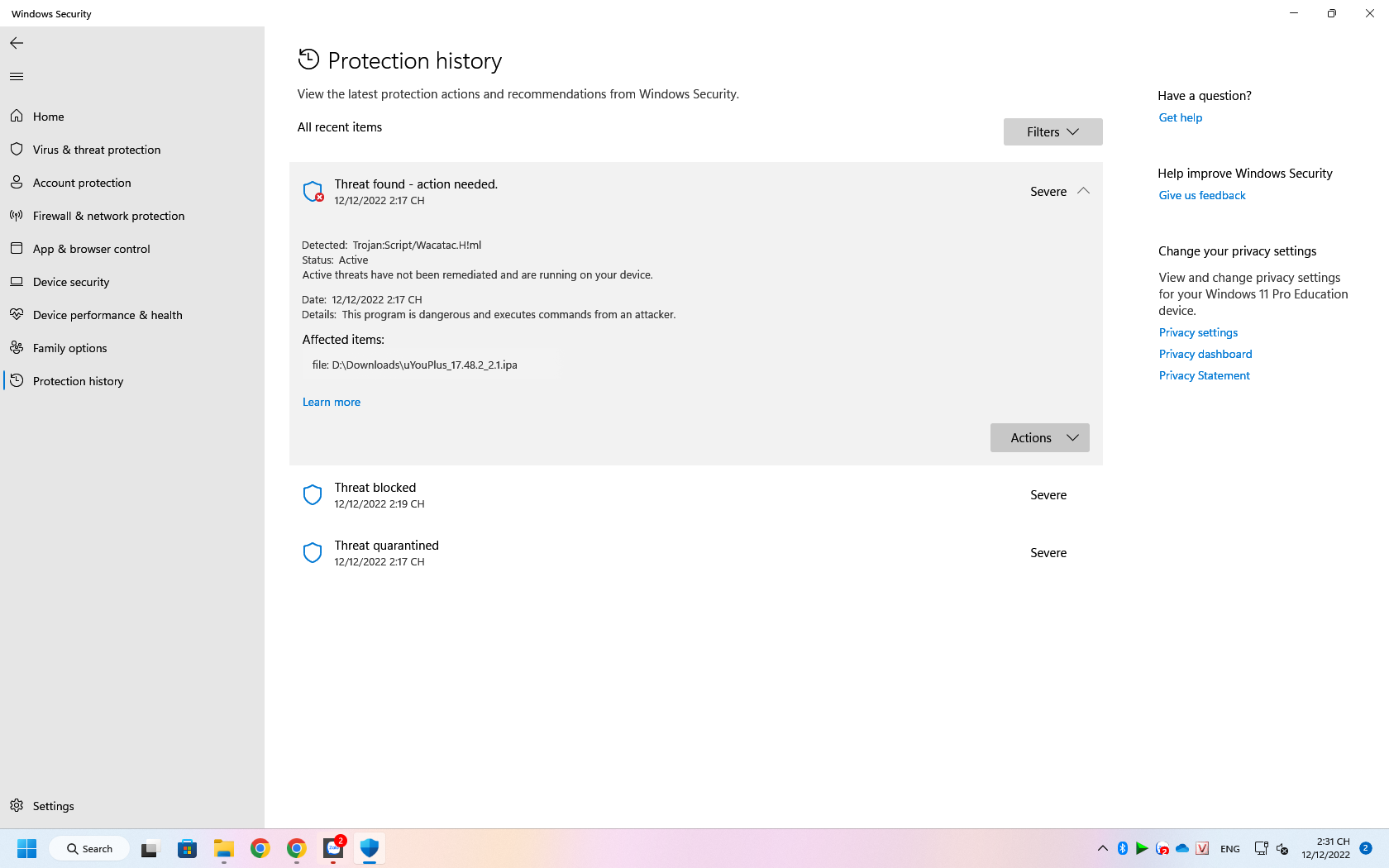
Task: Click shield icon beside Threat blocked
Action: (x=313, y=495)
